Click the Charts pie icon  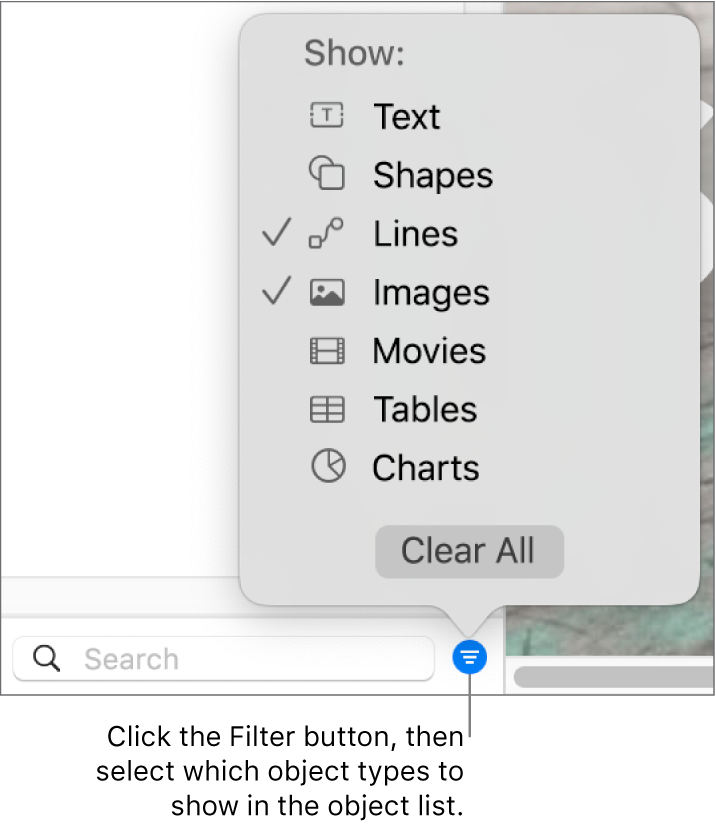(x=327, y=467)
